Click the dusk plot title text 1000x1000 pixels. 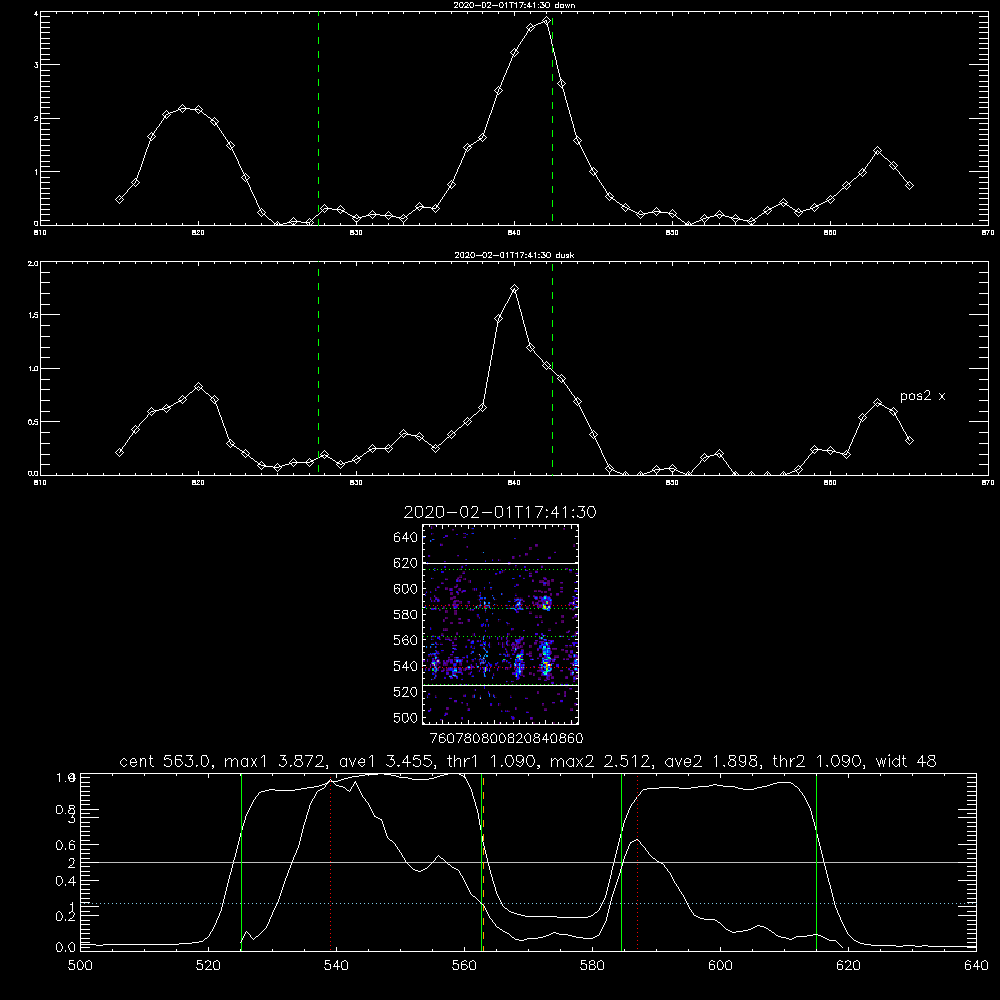tap(514, 255)
